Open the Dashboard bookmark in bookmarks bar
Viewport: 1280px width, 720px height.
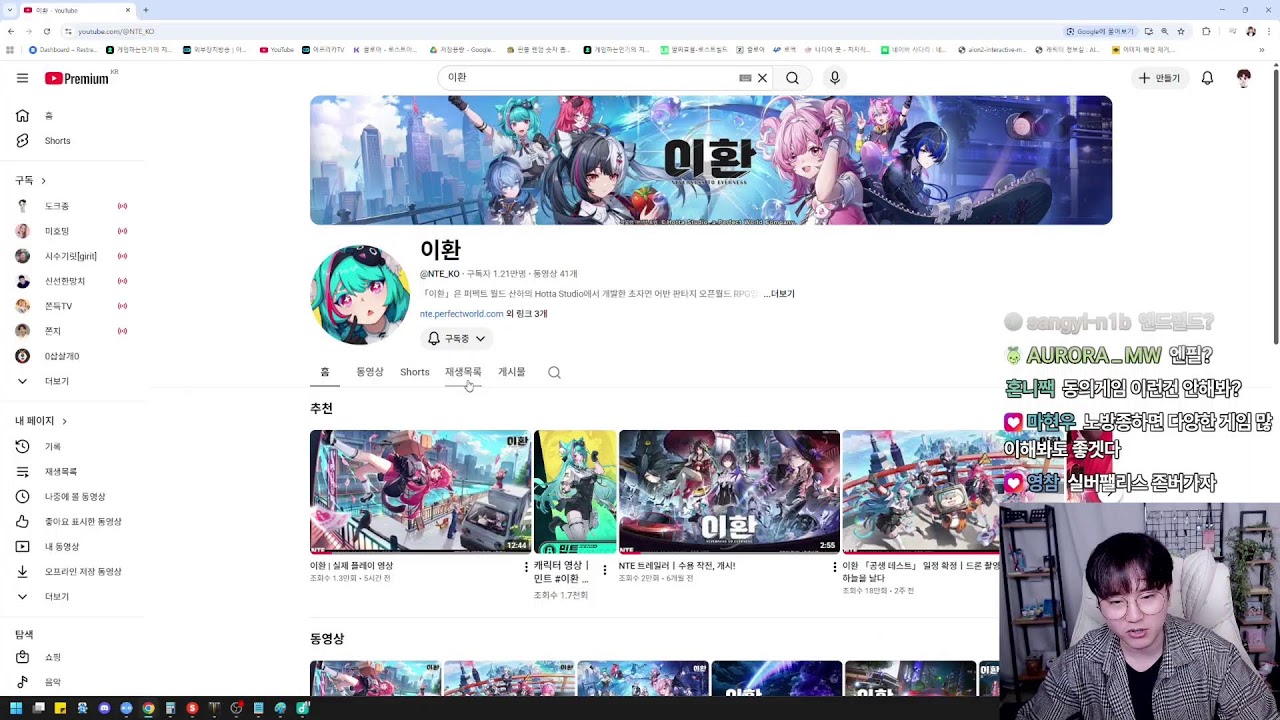[62, 49]
